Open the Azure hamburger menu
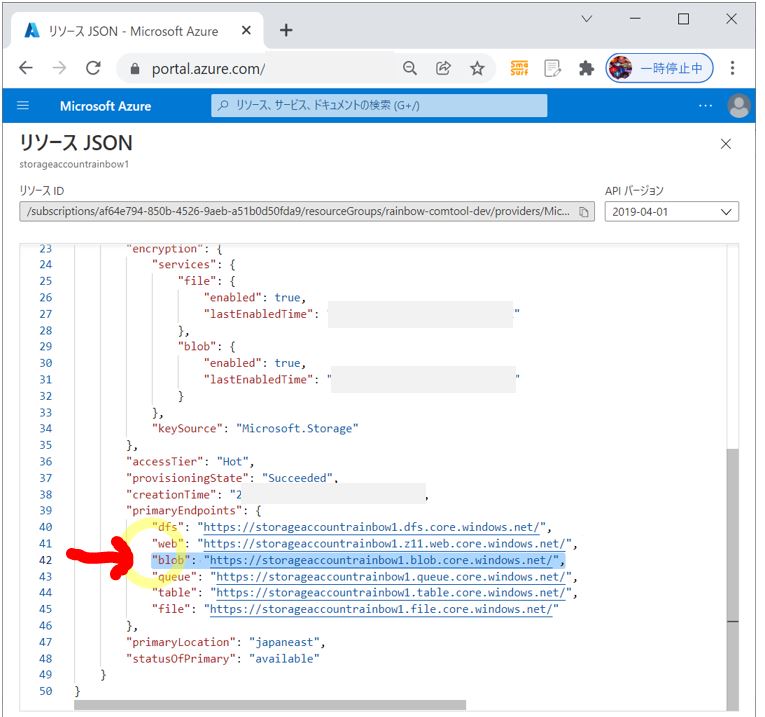 point(23,105)
